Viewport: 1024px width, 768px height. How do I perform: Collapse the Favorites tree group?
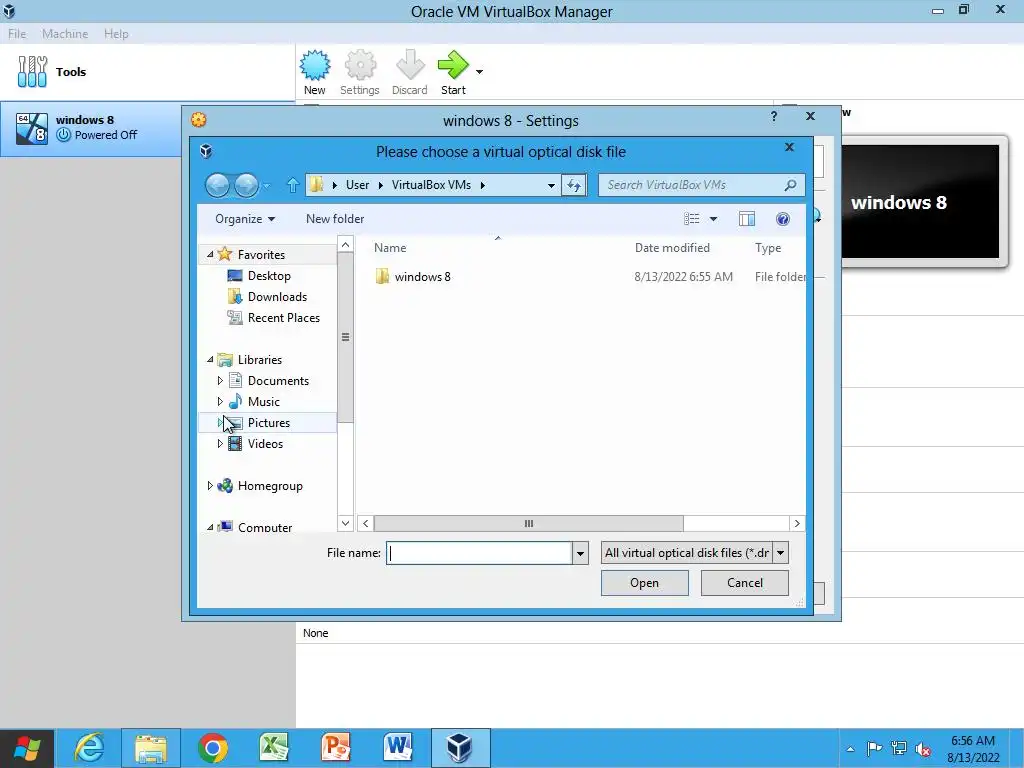[210, 254]
